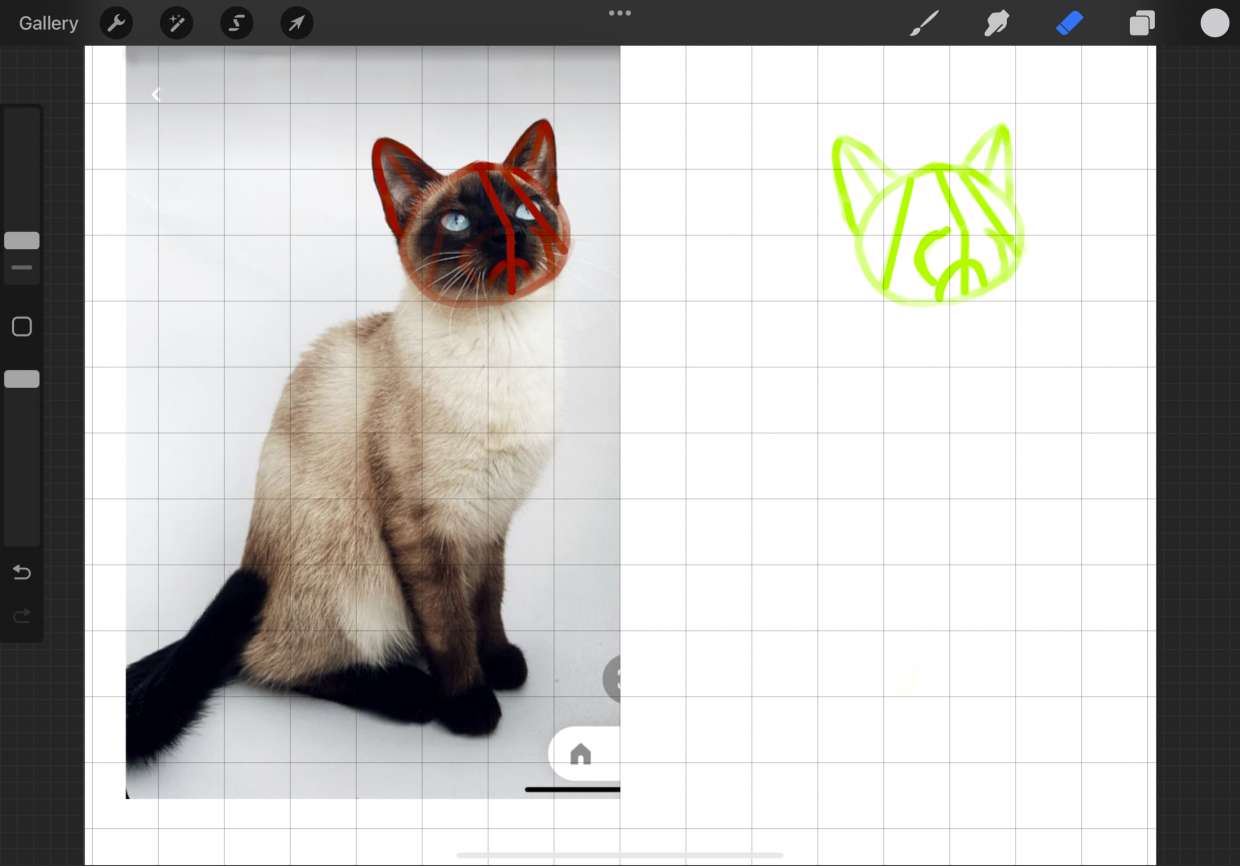The width and height of the screenshot is (1240, 866).
Task: Select the Brush tool
Action: (x=924, y=23)
